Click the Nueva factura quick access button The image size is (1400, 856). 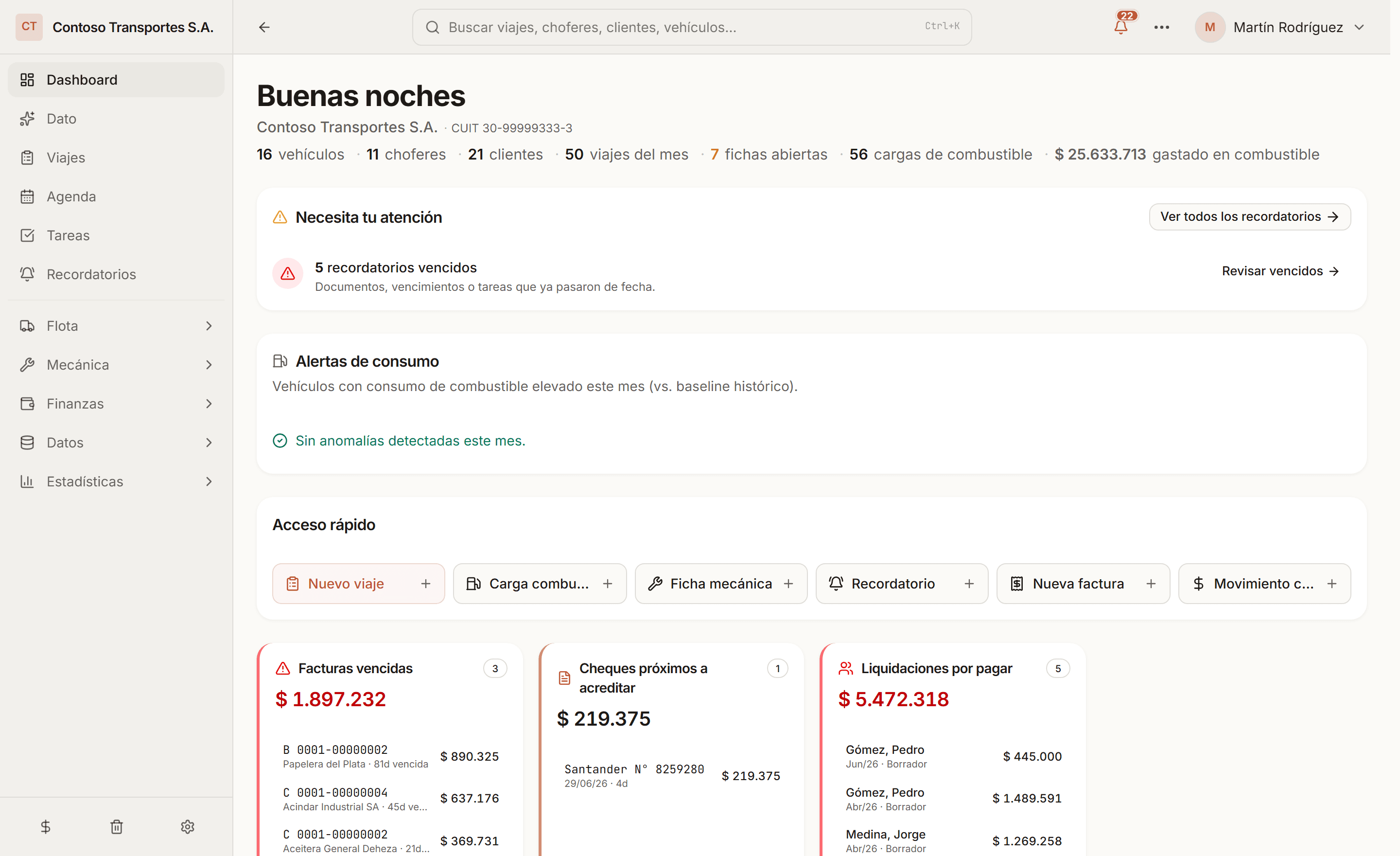[x=1083, y=584]
